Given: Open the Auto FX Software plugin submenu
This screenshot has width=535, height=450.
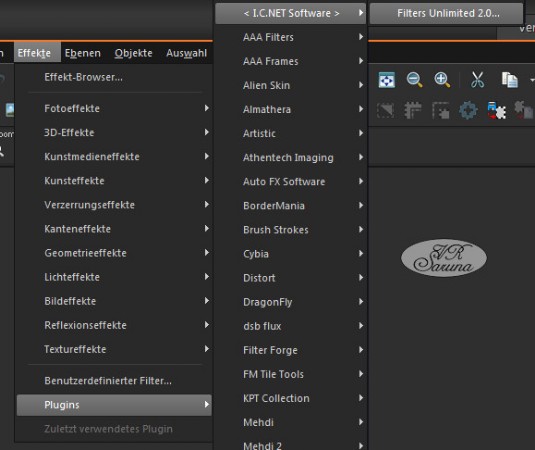Looking at the screenshot, I should [291, 182].
